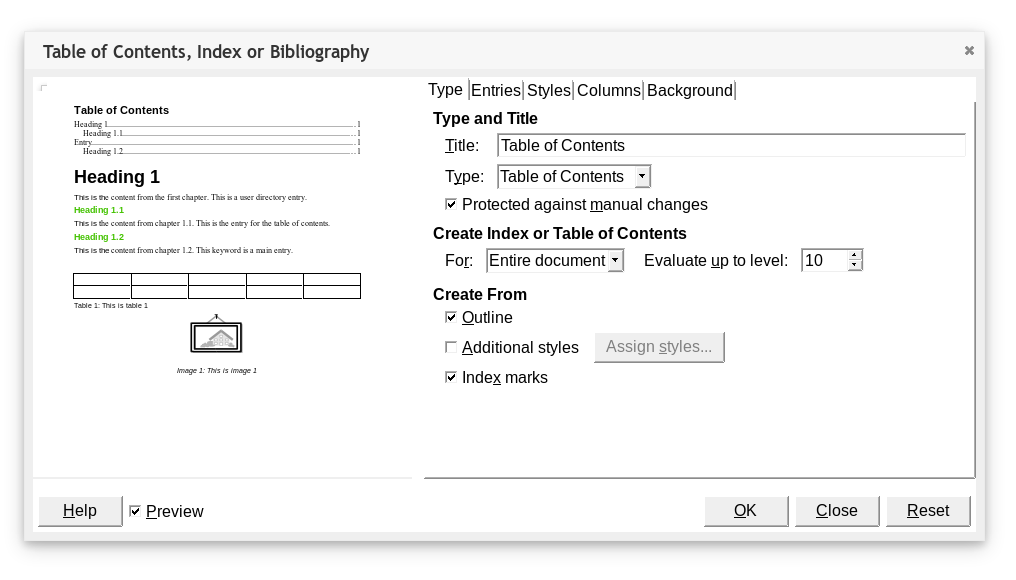1016x580 pixels.
Task: Confirm with the OK button
Action: [x=746, y=511]
